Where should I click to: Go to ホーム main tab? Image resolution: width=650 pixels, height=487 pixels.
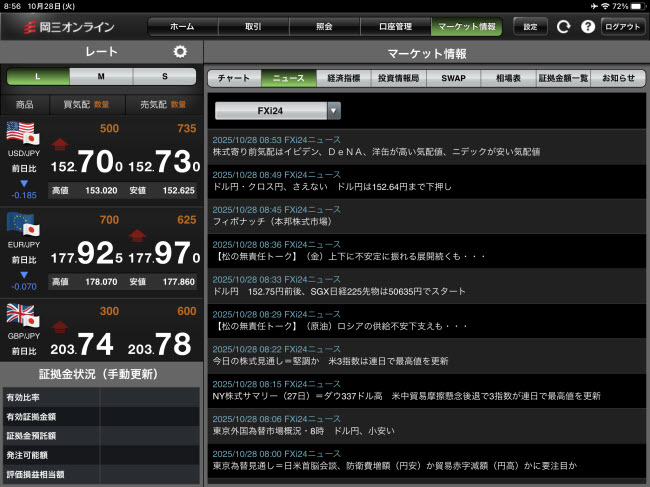pos(182,27)
